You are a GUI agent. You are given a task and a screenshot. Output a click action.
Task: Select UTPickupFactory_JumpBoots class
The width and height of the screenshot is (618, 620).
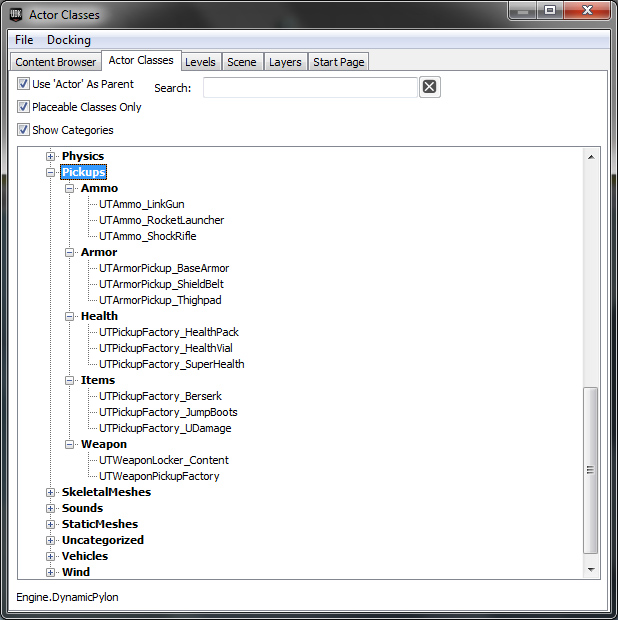pyautogui.click(x=168, y=412)
